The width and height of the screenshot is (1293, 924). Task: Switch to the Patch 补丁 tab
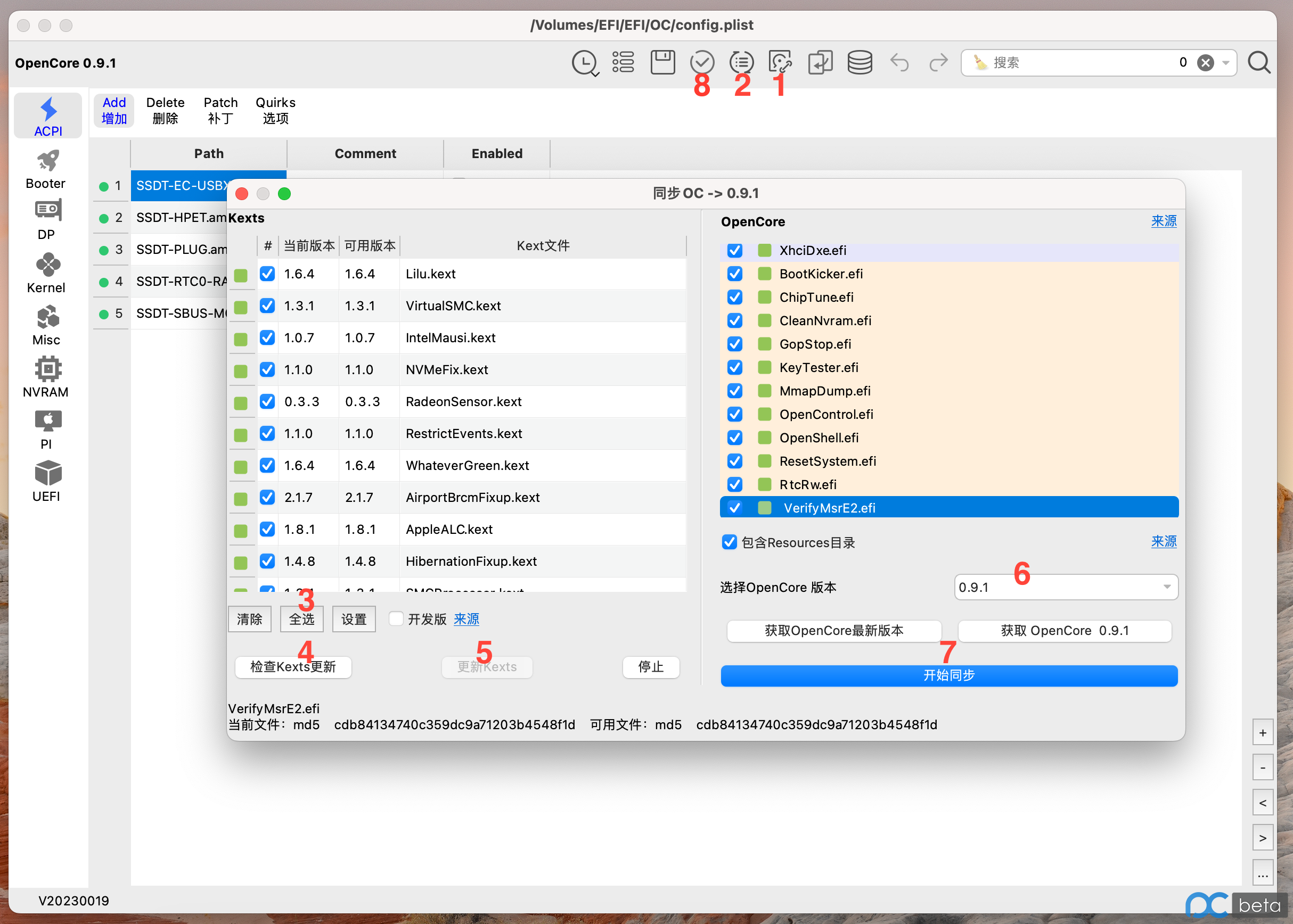click(220, 110)
